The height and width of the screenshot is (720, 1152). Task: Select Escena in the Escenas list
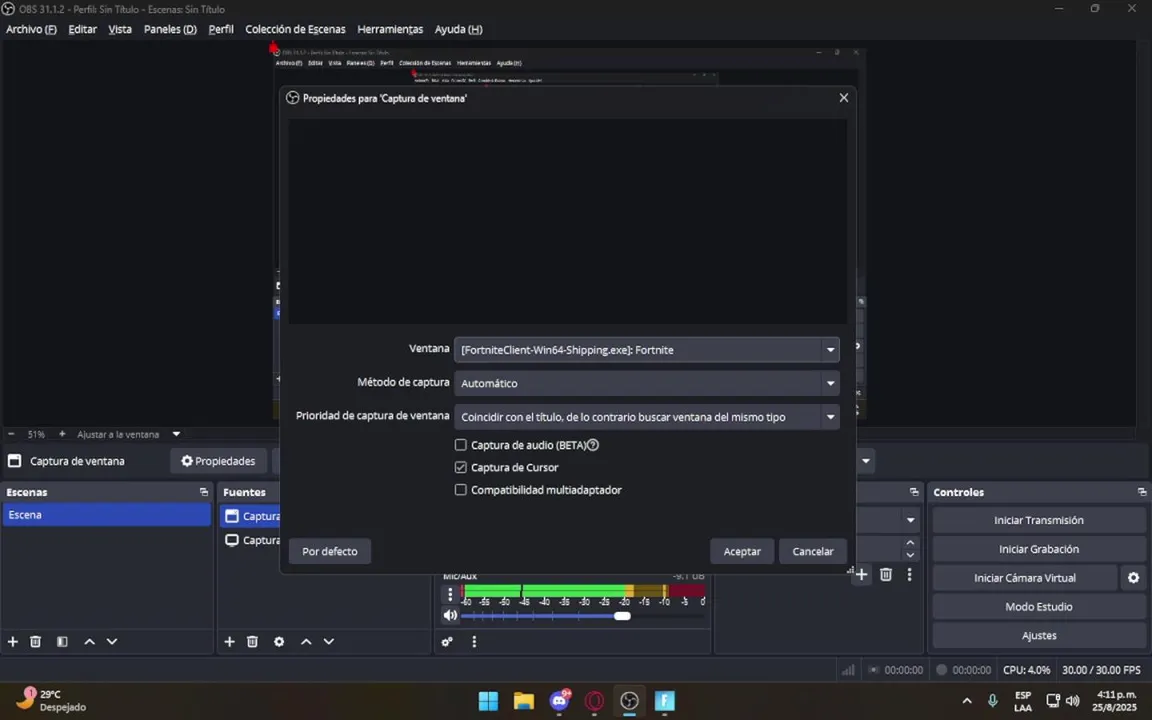[x=107, y=515]
